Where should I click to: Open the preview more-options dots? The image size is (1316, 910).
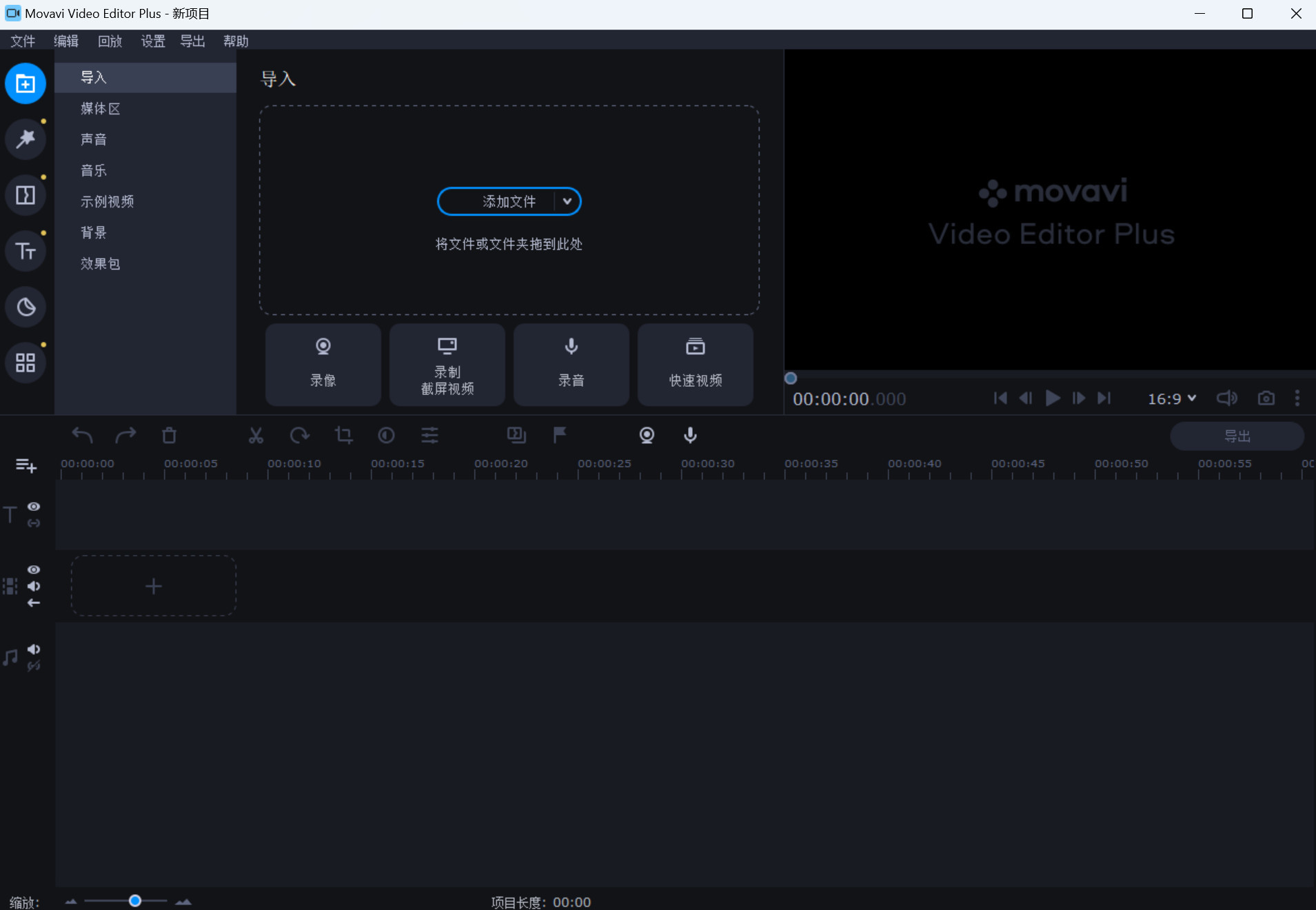coord(1297,398)
